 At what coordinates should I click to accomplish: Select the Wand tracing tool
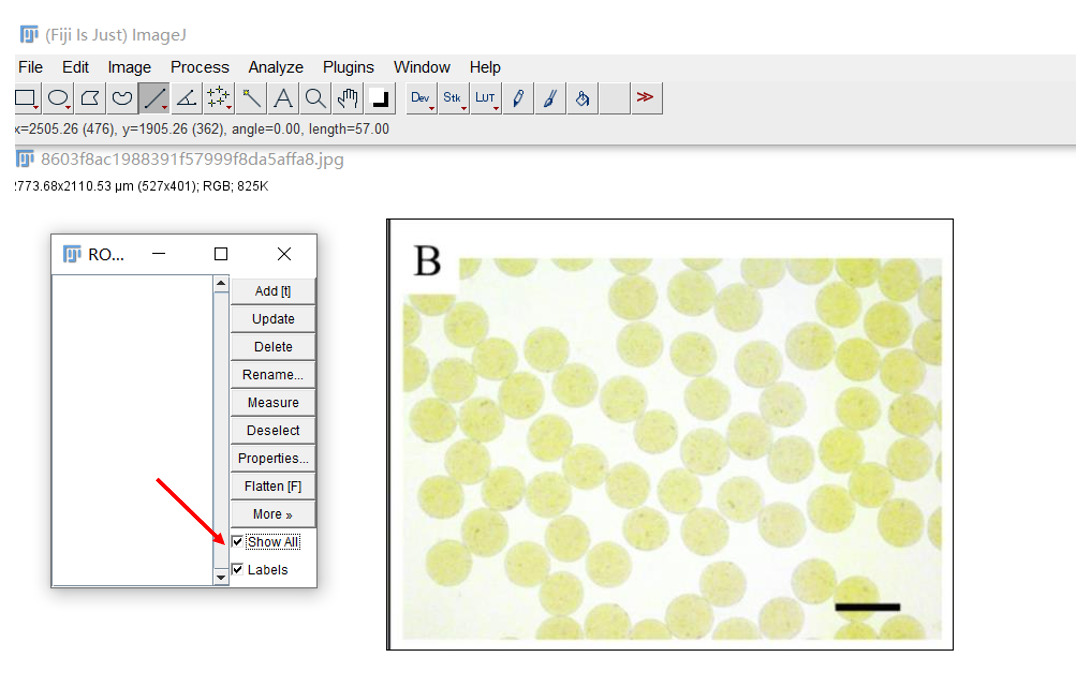tap(251, 98)
